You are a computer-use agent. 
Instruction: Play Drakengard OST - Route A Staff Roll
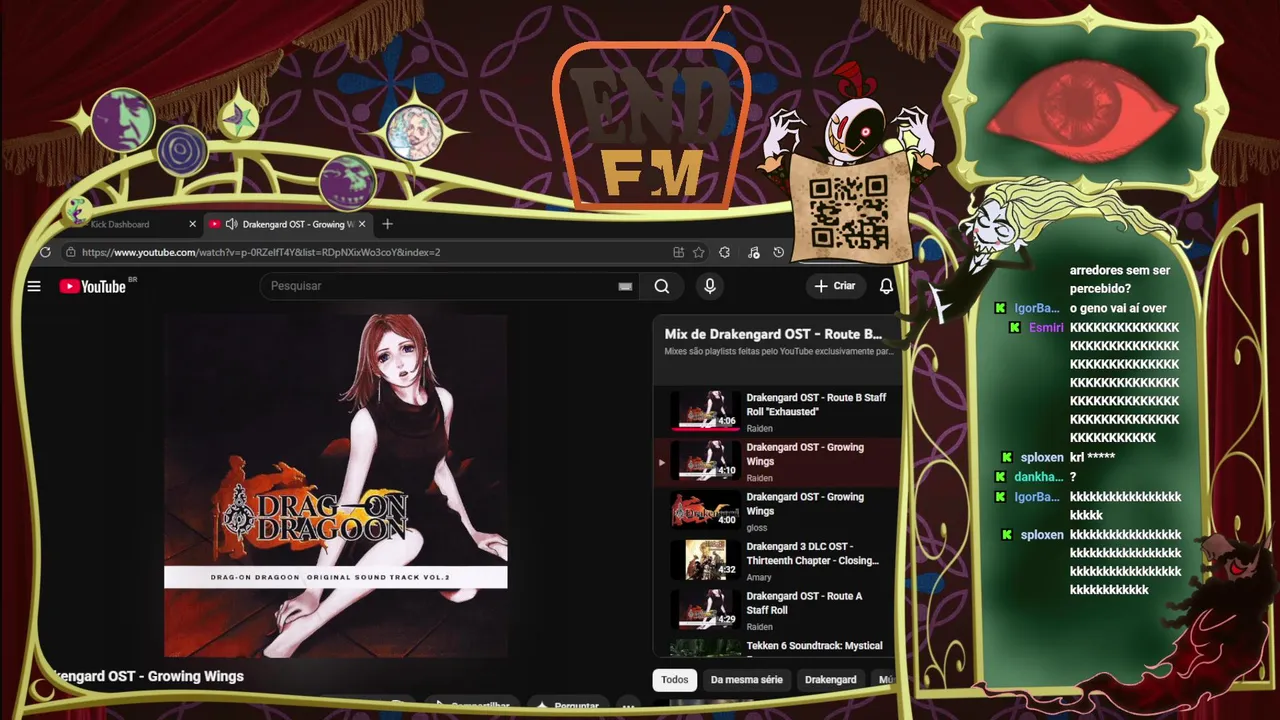[777, 610]
